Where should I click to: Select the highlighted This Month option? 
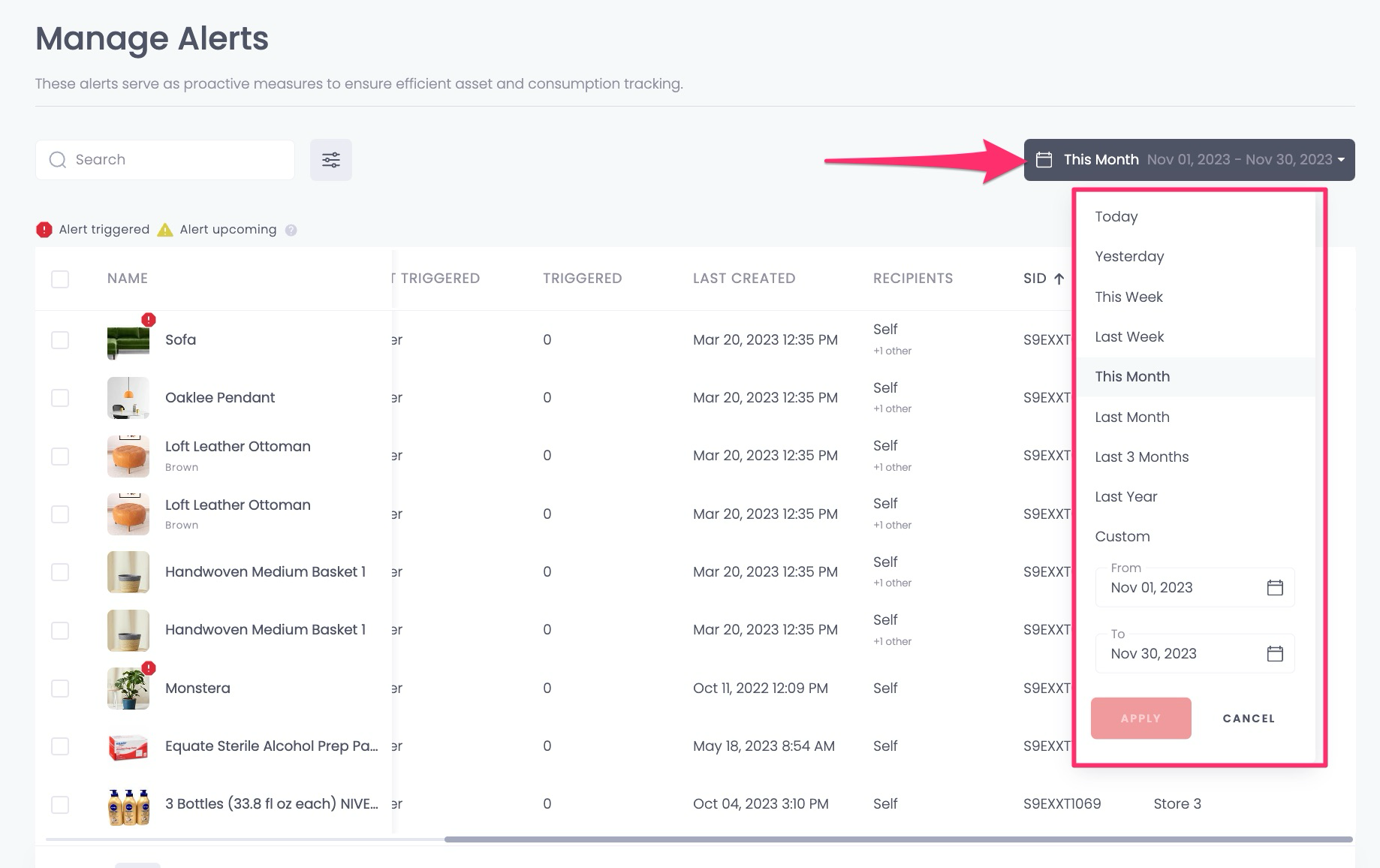1197,377
